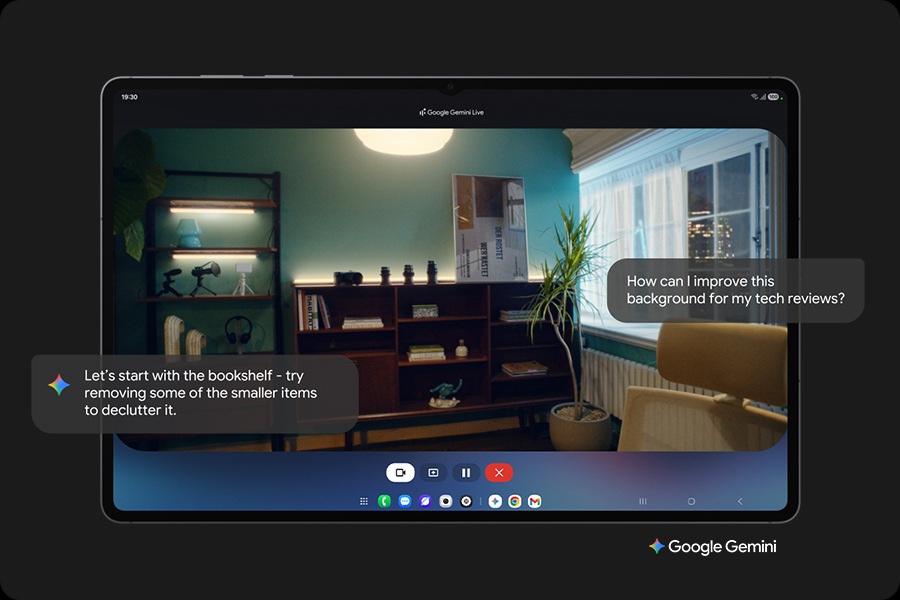This screenshot has width=900, height=600.
Task: Expand the battery status indicator
Action: tap(774, 96)
